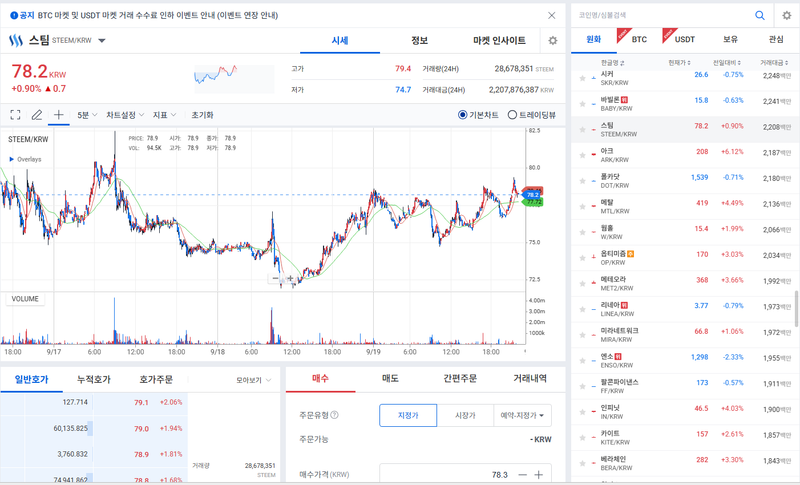Select the 매도 sell tab

[x=390, y=378]
